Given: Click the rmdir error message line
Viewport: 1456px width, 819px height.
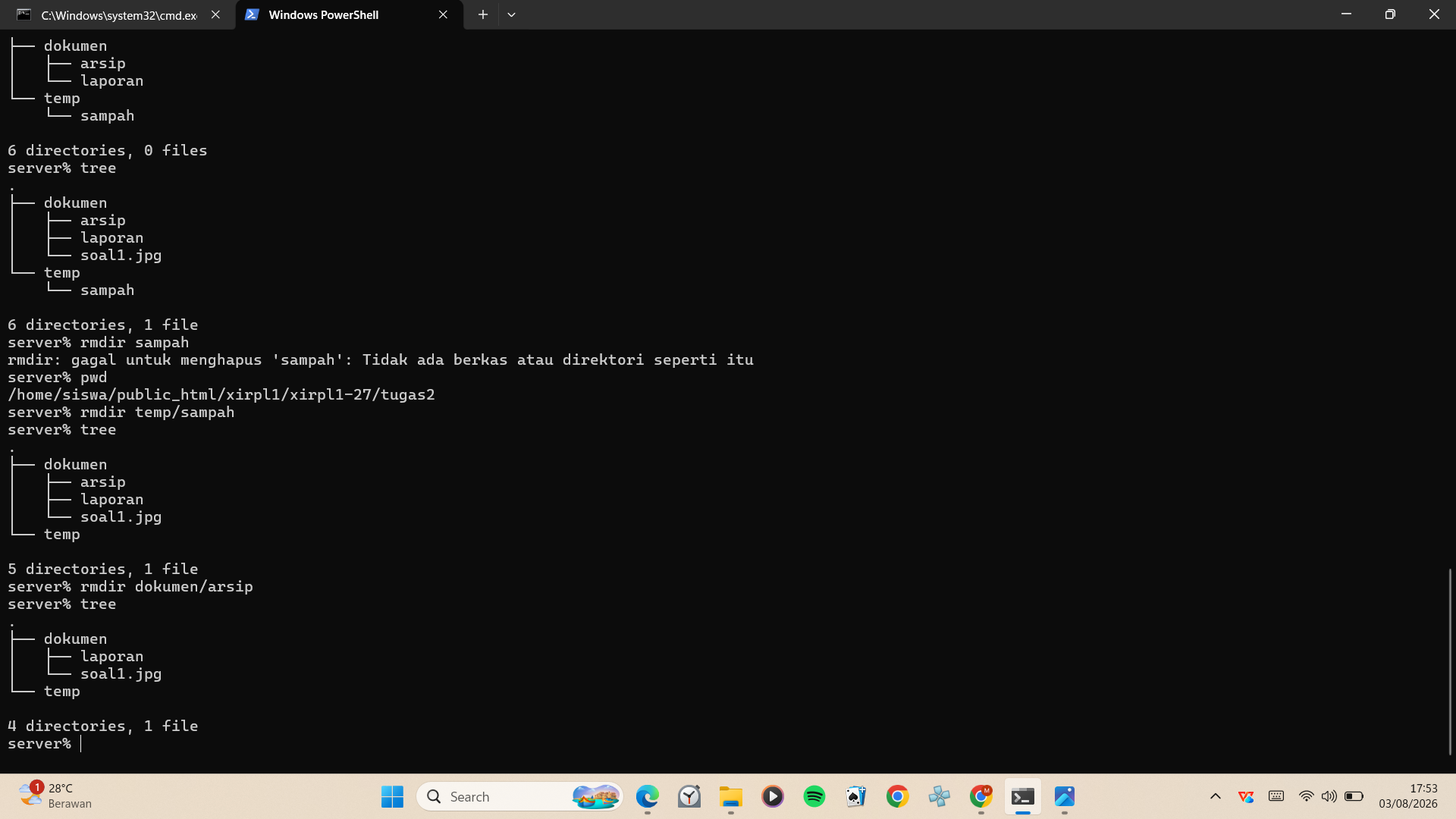Looking at the screenshot, I should pos(381,360).
